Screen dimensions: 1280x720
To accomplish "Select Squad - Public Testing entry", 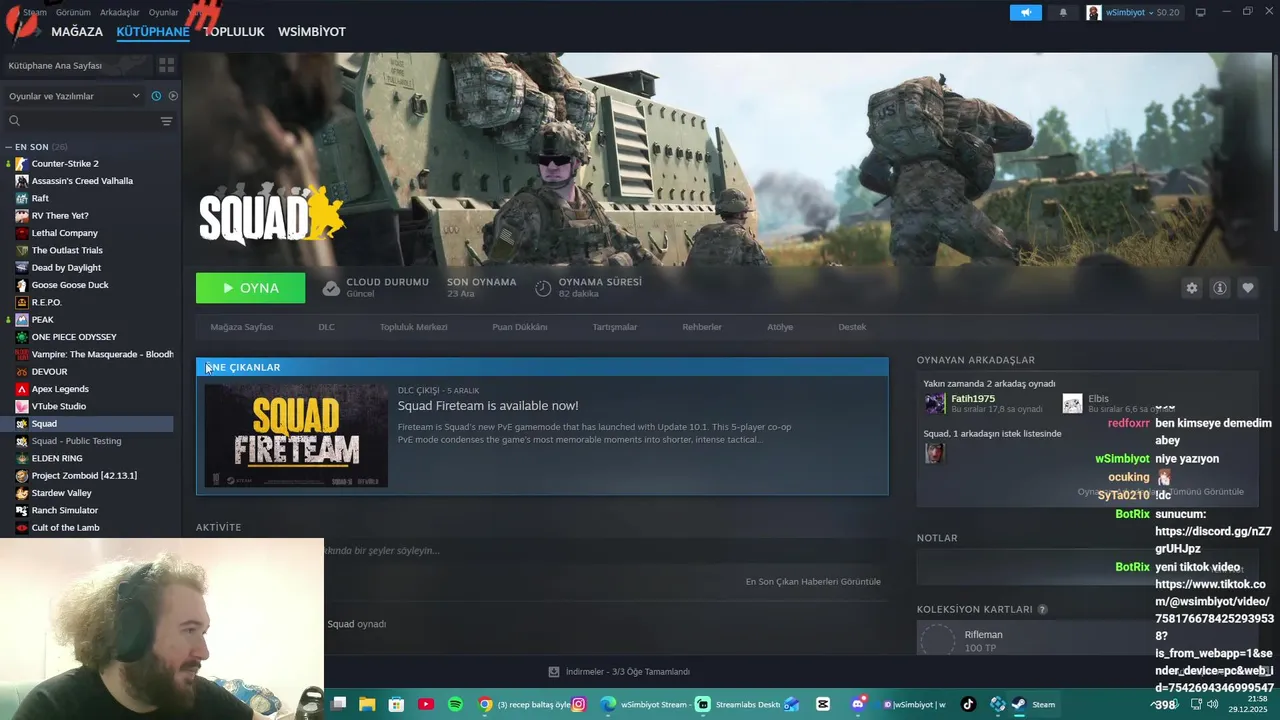I will (76, 441).
